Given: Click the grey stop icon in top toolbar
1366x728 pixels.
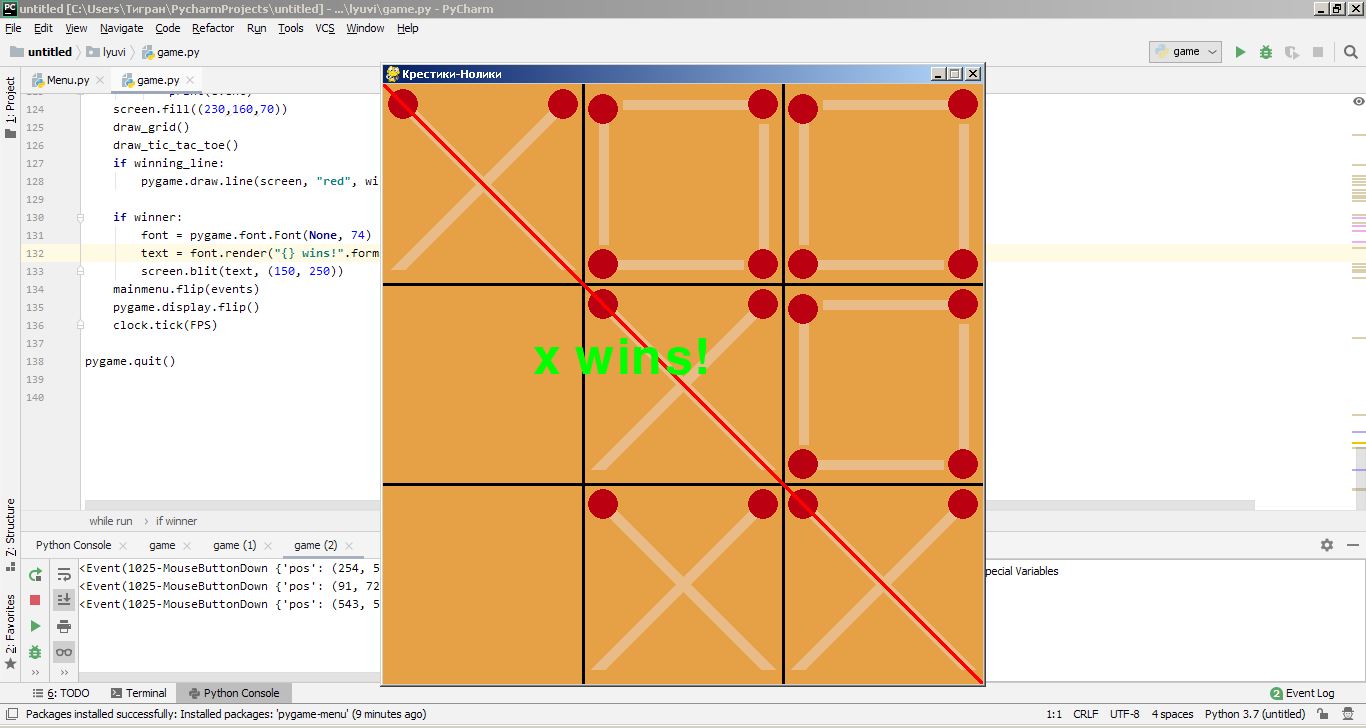Looking at the screenshot, I should (1318, 52).
